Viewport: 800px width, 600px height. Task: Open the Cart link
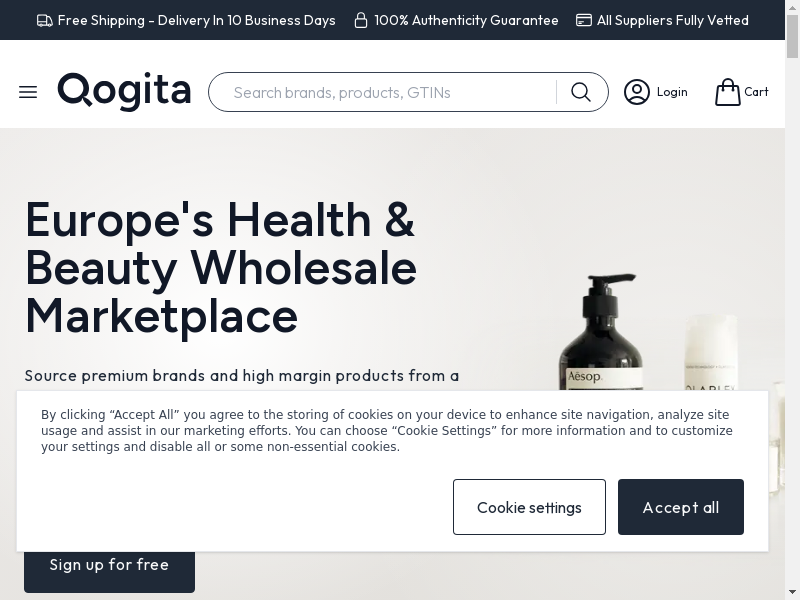[x=756, y=92]
